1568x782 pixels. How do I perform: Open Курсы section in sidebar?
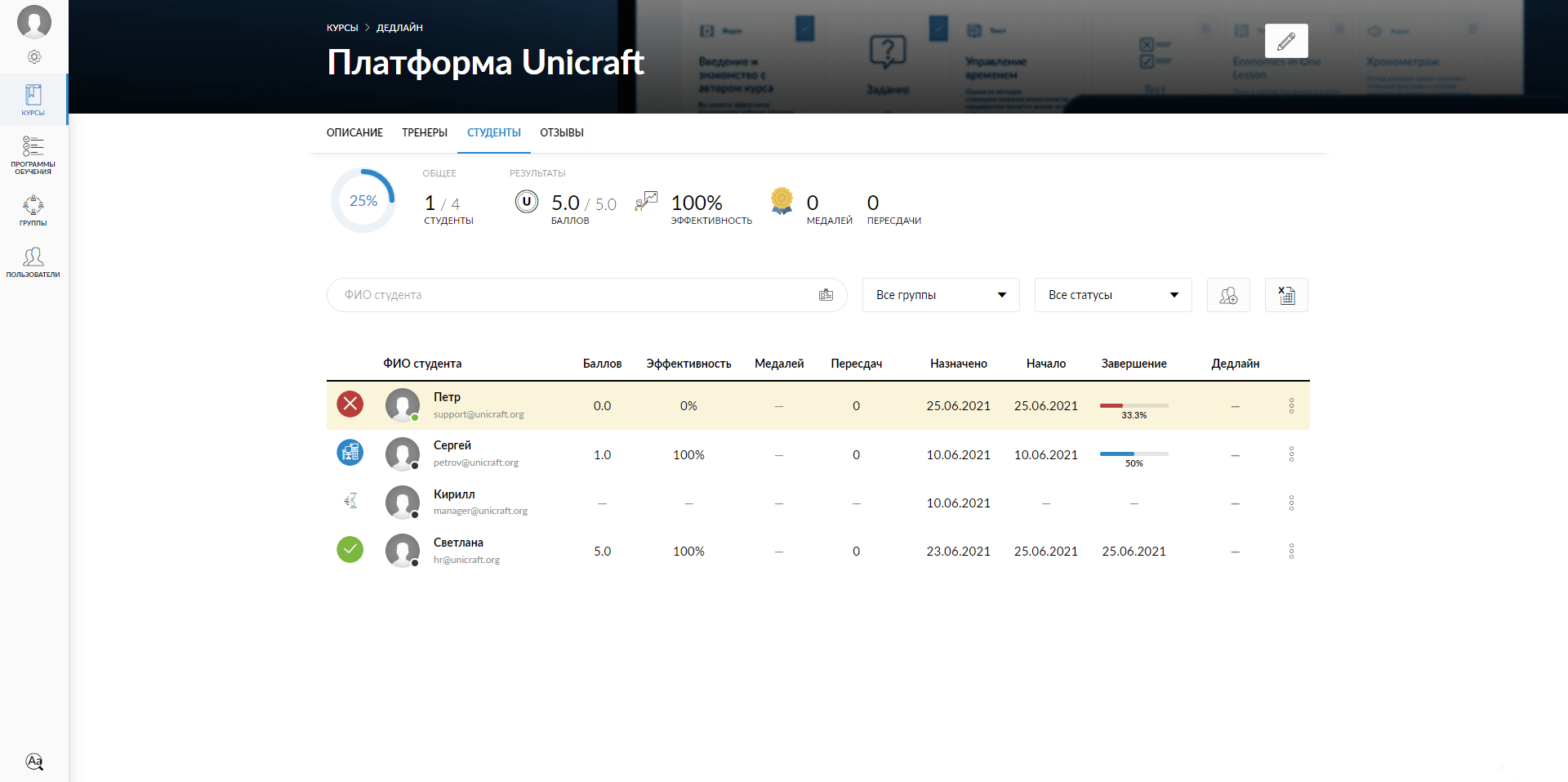(33, 100)
